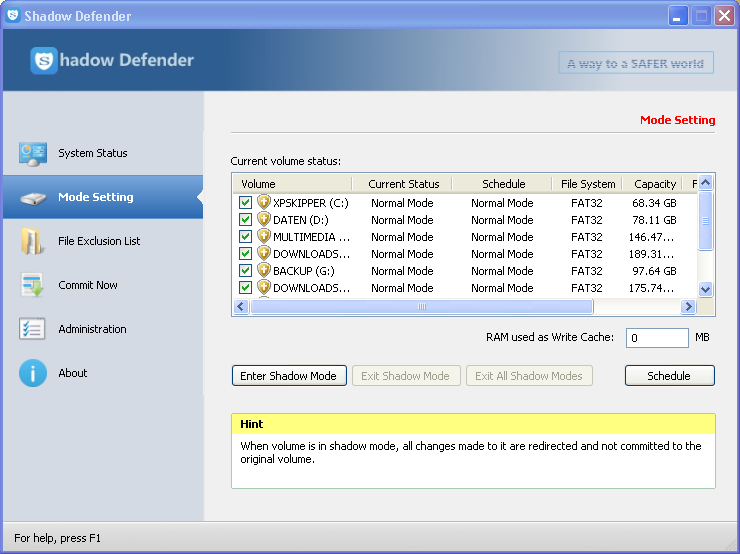Click the Commit Now download icon

(x=33, y=285)
